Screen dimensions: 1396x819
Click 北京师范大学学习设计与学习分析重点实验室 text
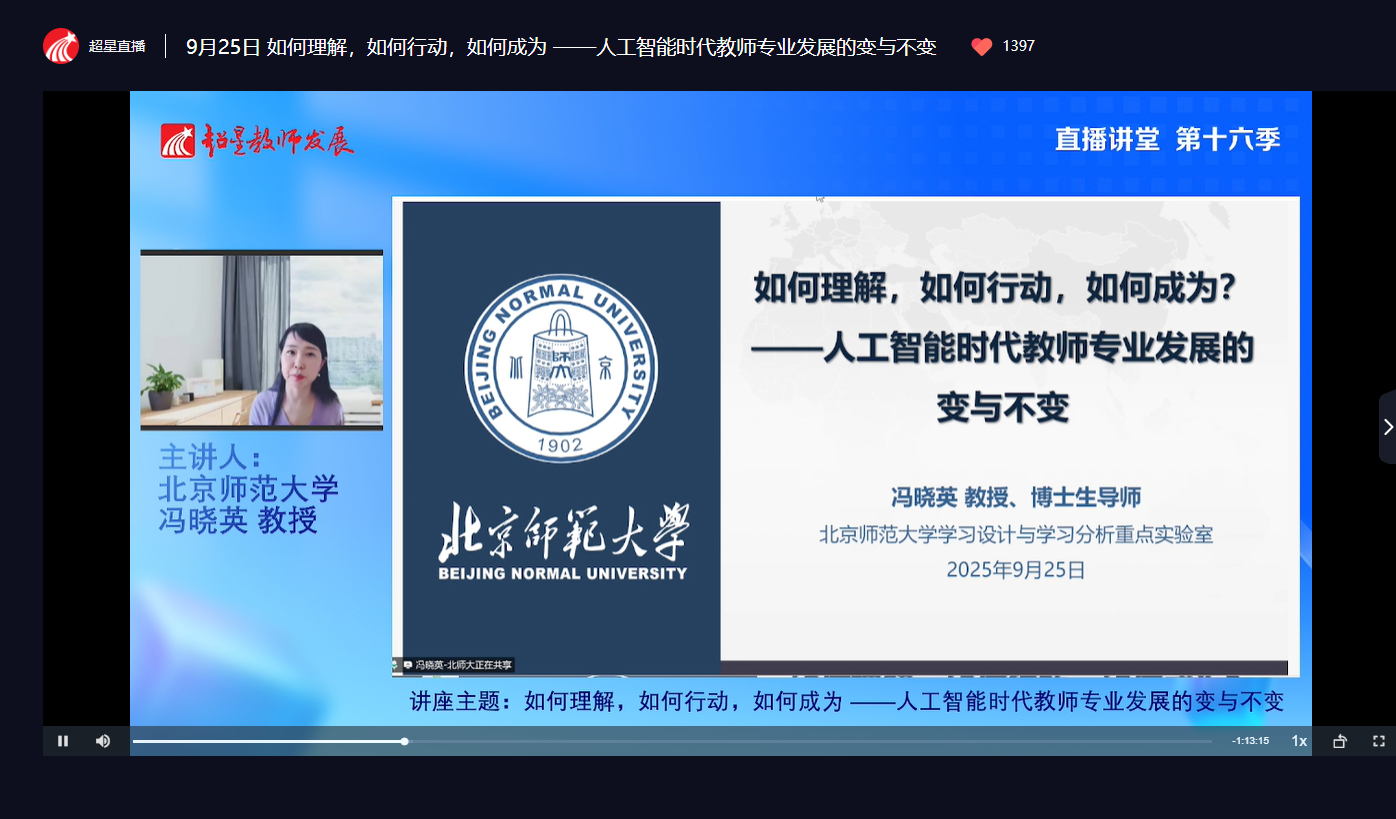pos(1016,534)
